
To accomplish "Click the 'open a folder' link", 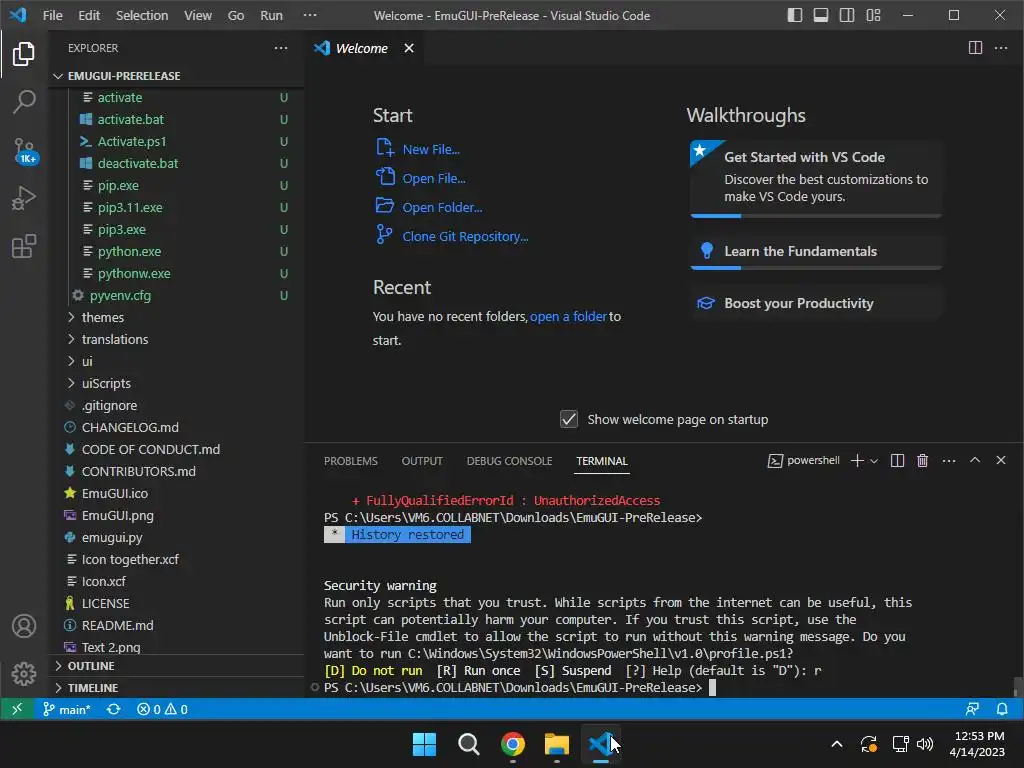I will point(568,317).
